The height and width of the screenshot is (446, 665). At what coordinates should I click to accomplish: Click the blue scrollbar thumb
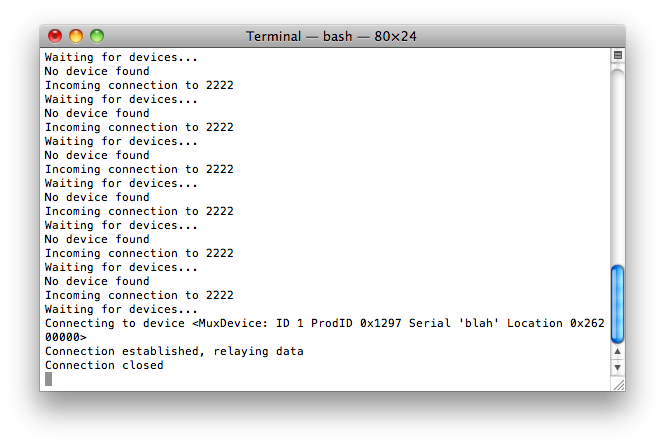coord(617,304)
